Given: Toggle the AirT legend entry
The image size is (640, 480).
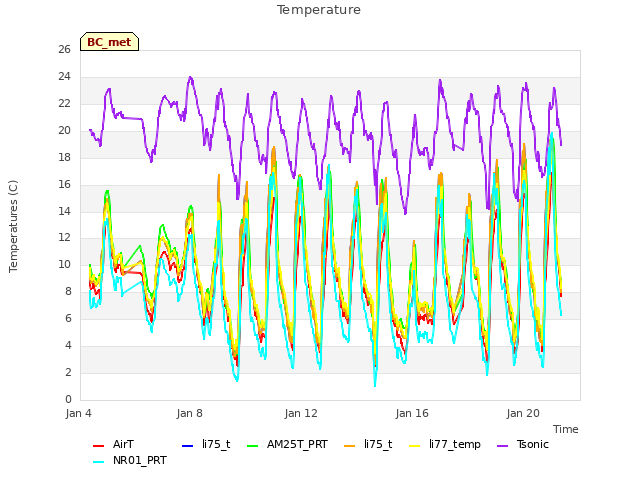Looking at the screenshot, I should click(113, 444).
